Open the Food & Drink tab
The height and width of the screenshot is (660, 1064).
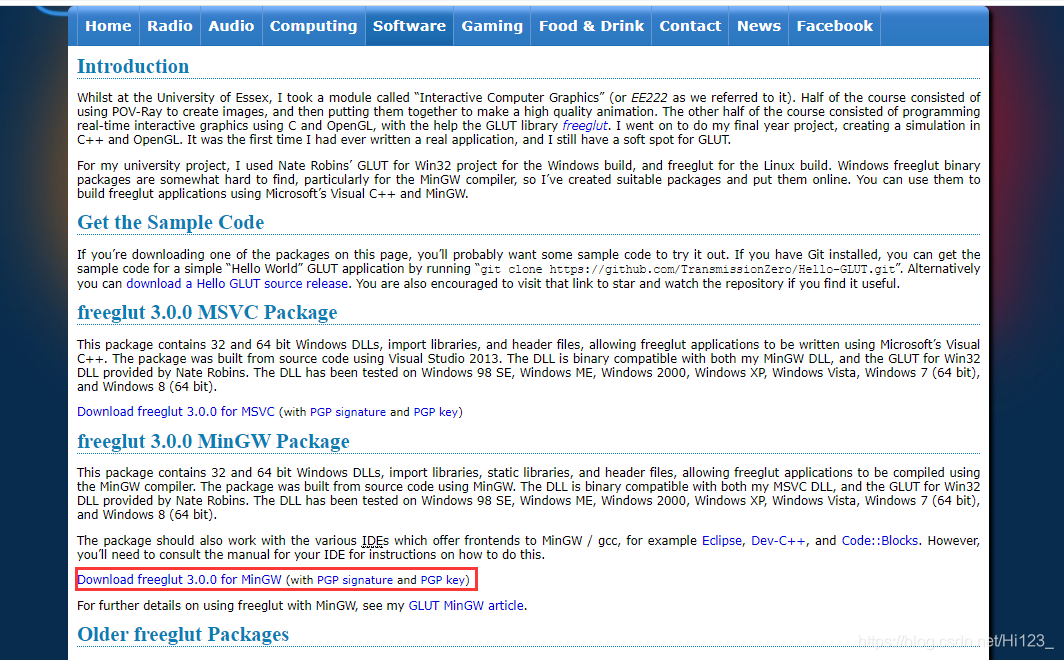[x=591, y=26]
